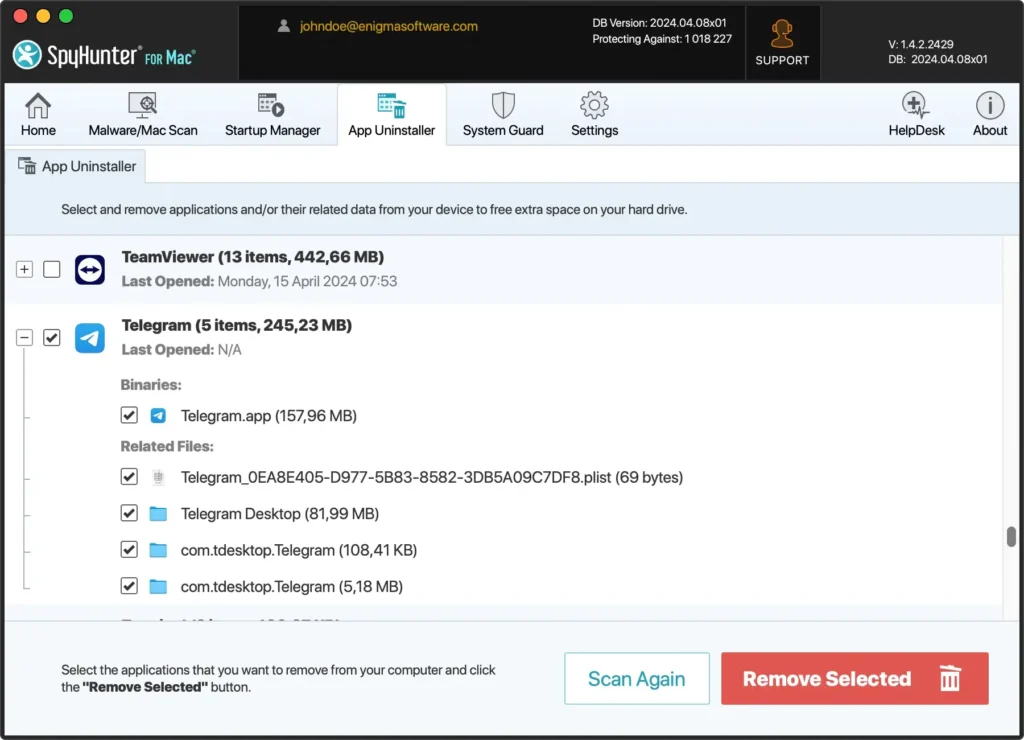Click the vertical scrollbar handle

[1011, 536]
